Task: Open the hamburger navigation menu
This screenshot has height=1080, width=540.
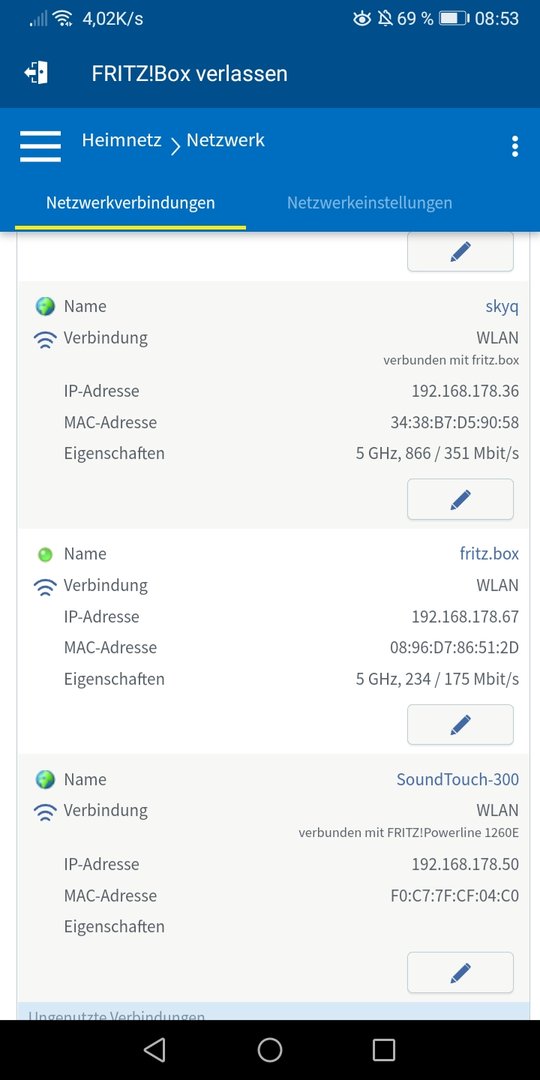Action: (40, 146)
